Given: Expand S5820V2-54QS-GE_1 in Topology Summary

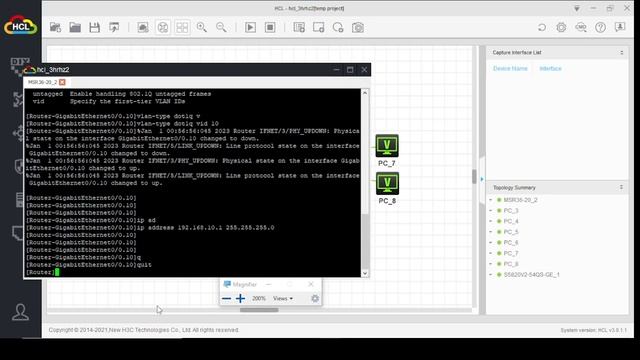Looking at the screenshot, I should [491, 274].
